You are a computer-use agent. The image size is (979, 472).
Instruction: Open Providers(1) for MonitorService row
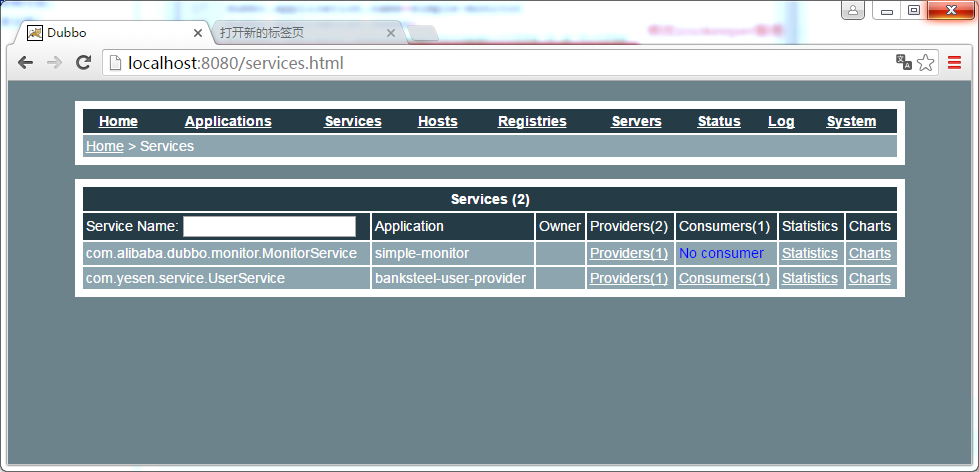629,253
